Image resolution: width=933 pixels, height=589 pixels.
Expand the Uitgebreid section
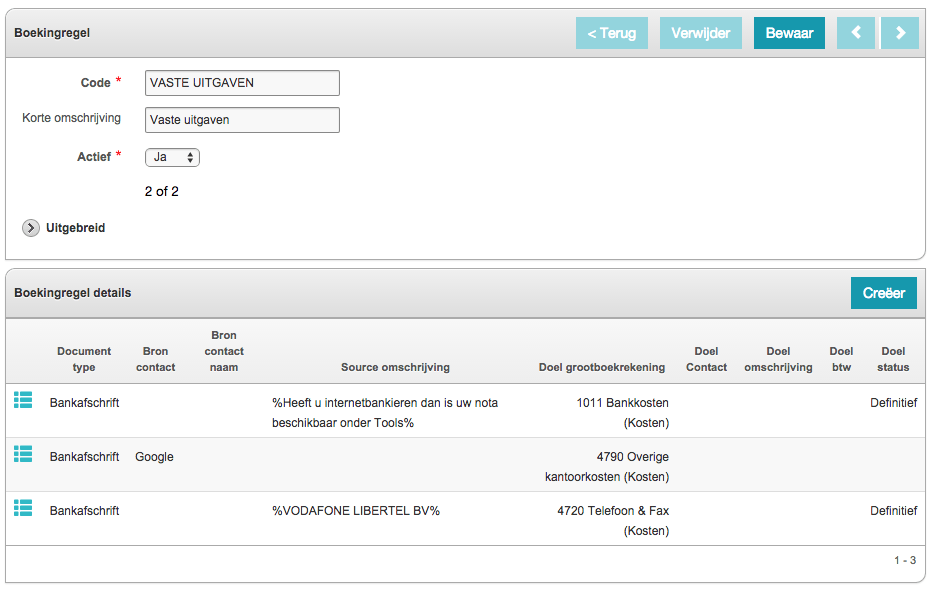(x=31, y=228)
